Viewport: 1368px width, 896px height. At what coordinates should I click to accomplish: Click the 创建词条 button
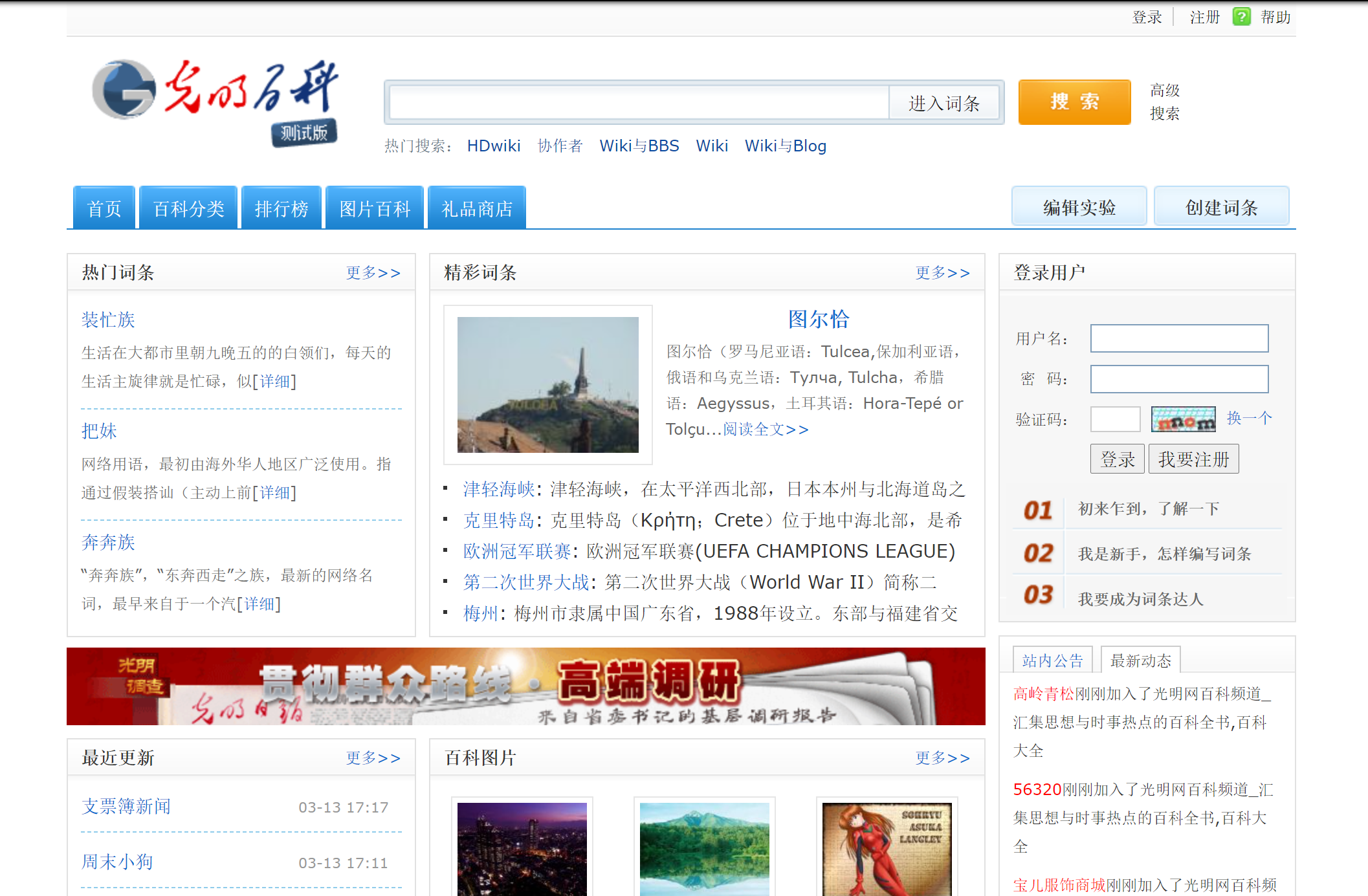pyautogui.click(x=1221, y=207)
